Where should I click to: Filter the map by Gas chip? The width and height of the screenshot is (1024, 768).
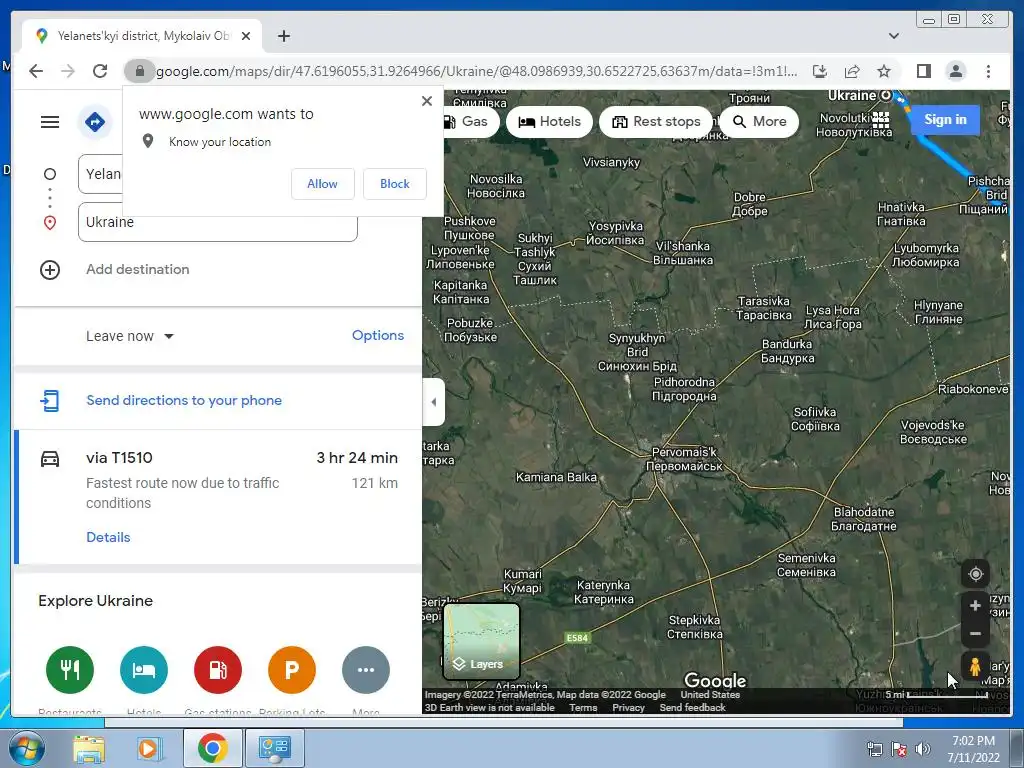click(x=470, y=121)
